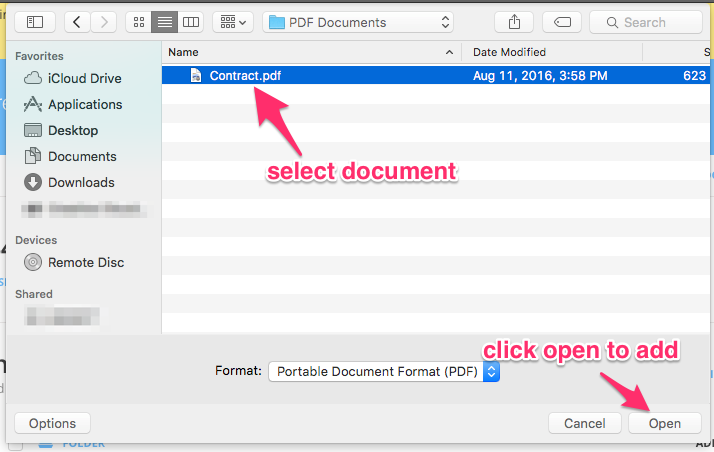Toggle the sidebar visibility button
The height and width of the screenshot is (452, 714).
pos(35,22)
